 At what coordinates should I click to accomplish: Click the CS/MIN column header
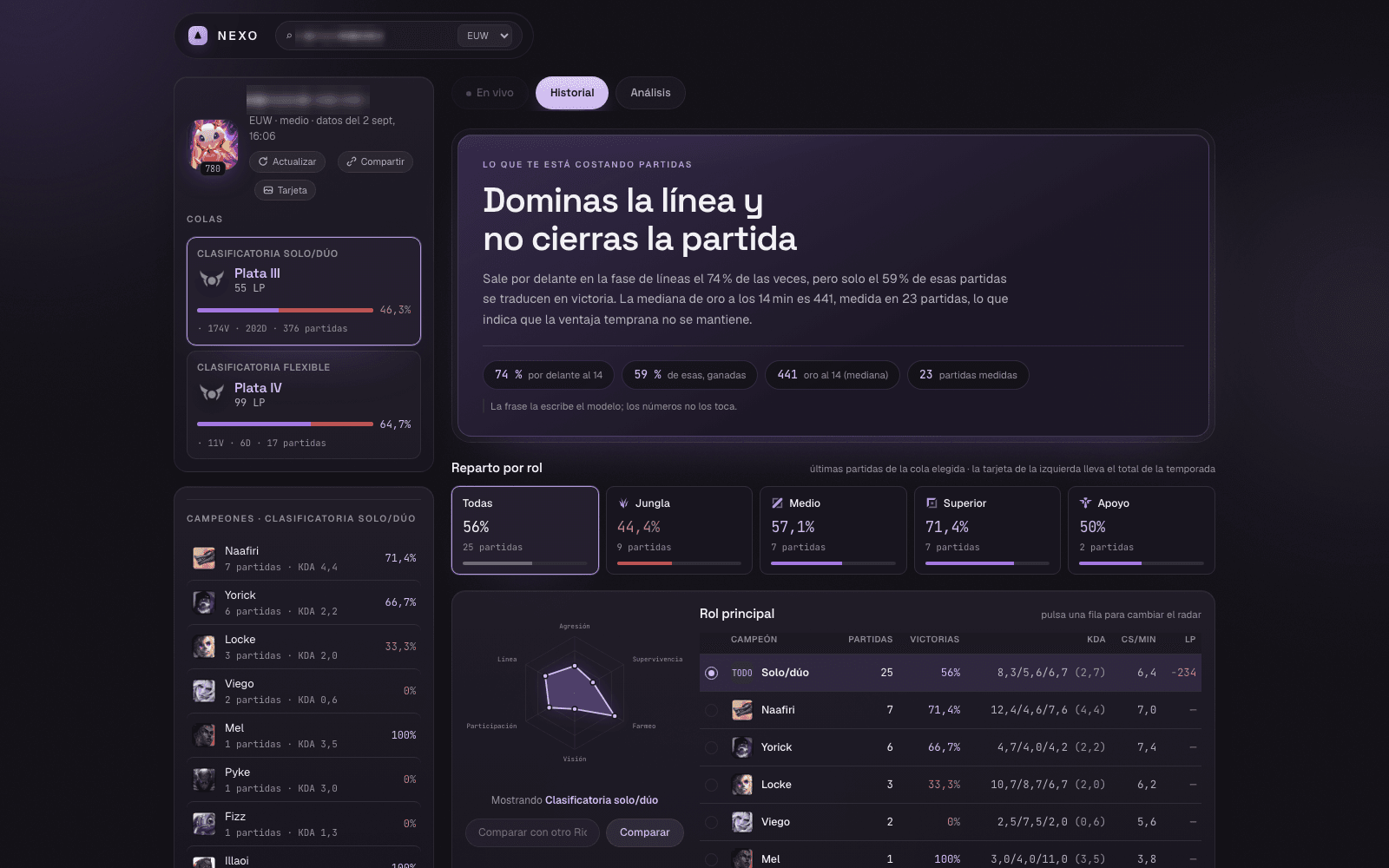(1138, 640)
